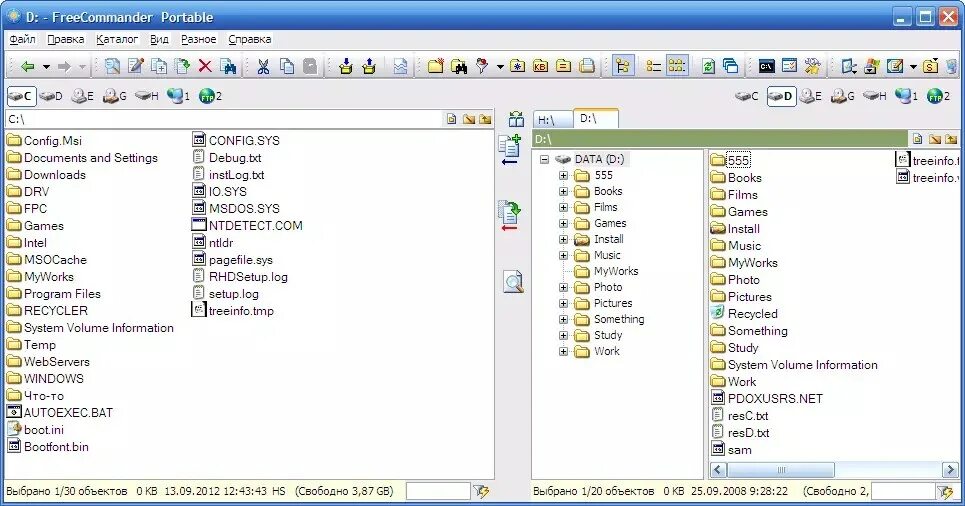
Task: Click the left panel C:\ path field
Action: point(225,119)
